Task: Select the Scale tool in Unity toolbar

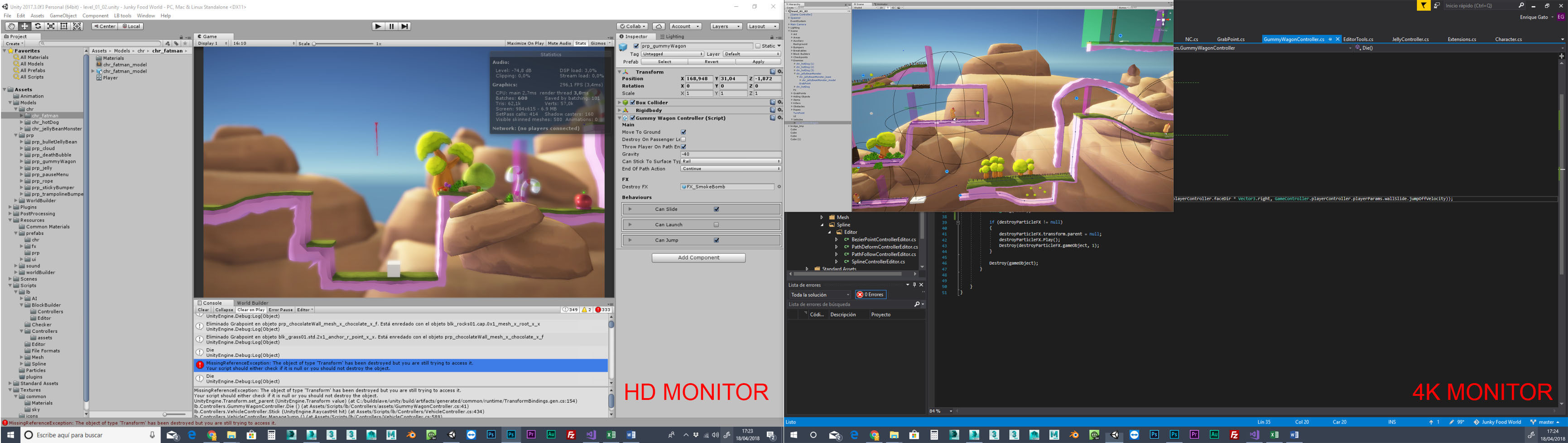Action: tap(51, 26)
